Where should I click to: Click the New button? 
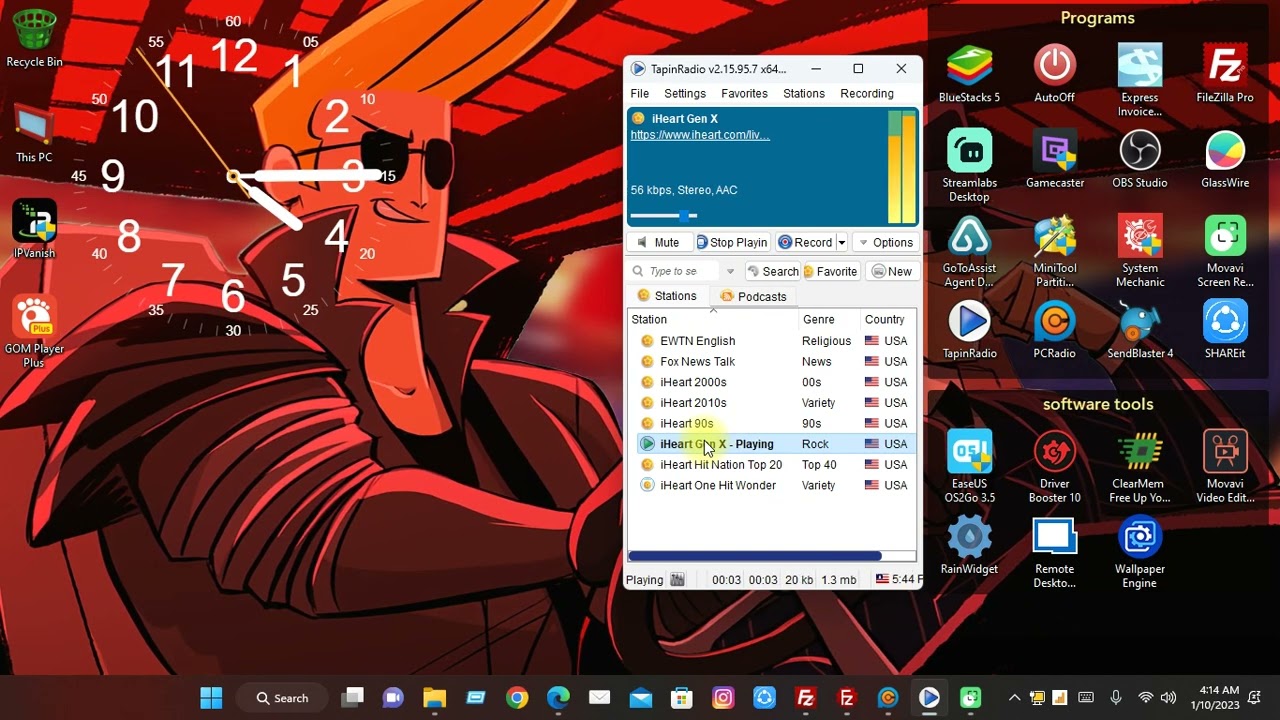pos(891,272)
